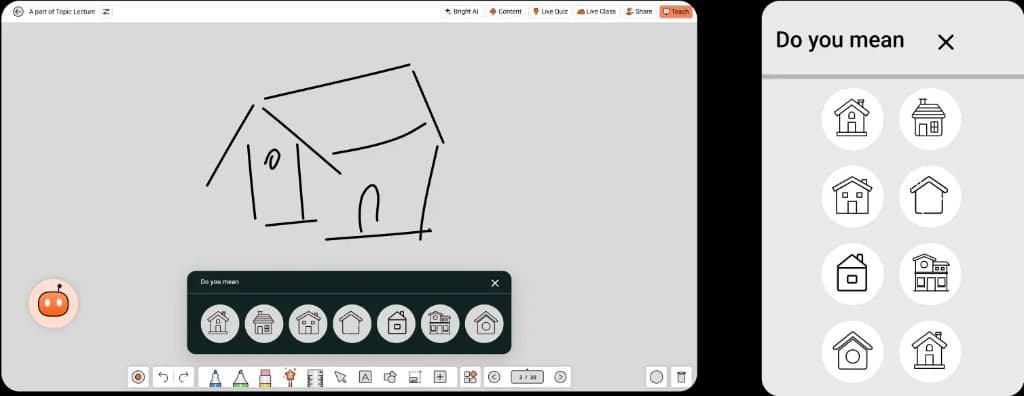
Task: Select the green highlighter tool
Action: pos(240,377)
